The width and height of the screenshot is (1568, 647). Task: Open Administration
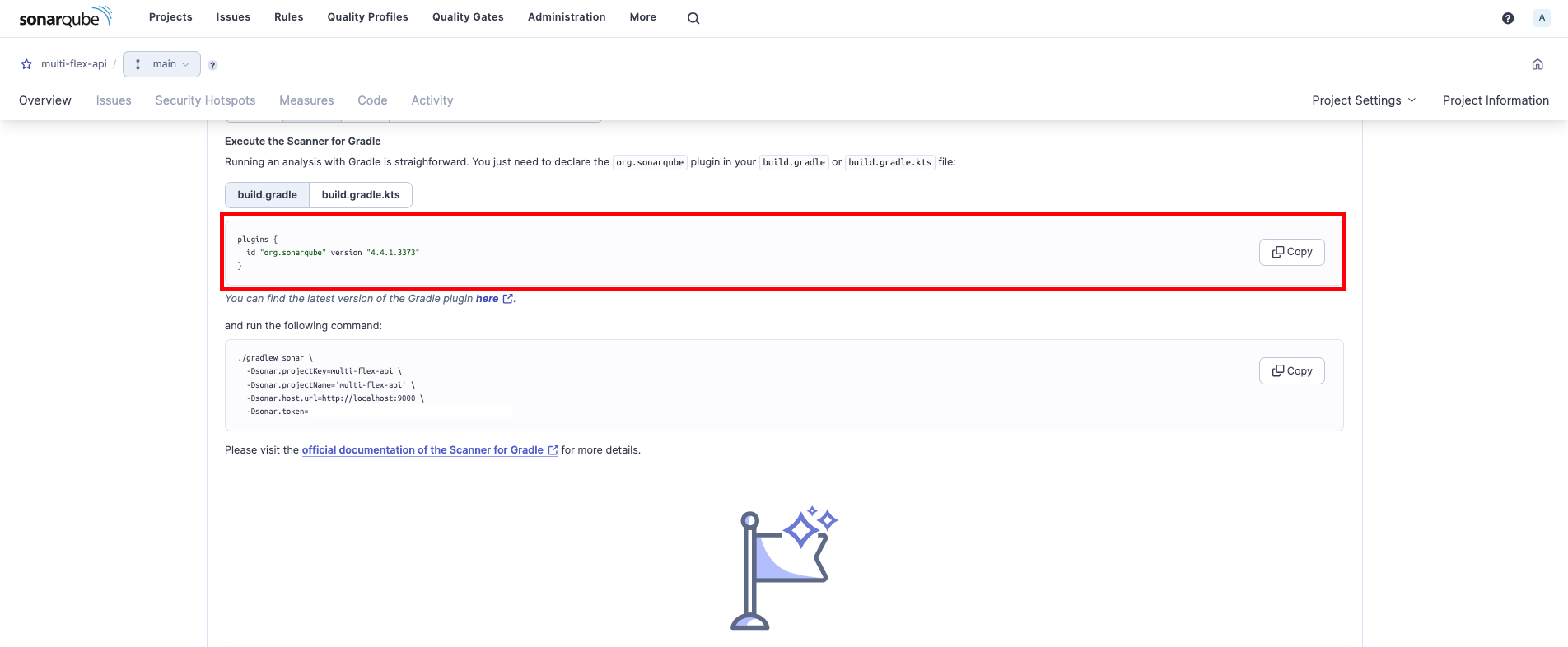pos(567,17)
